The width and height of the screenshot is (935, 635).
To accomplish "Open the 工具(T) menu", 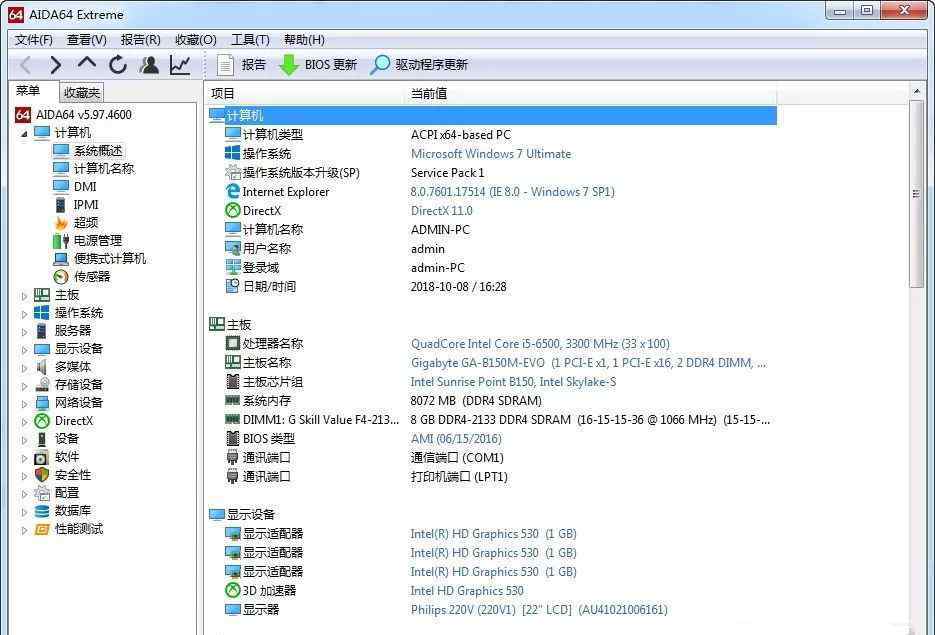I will click(250, 39).
